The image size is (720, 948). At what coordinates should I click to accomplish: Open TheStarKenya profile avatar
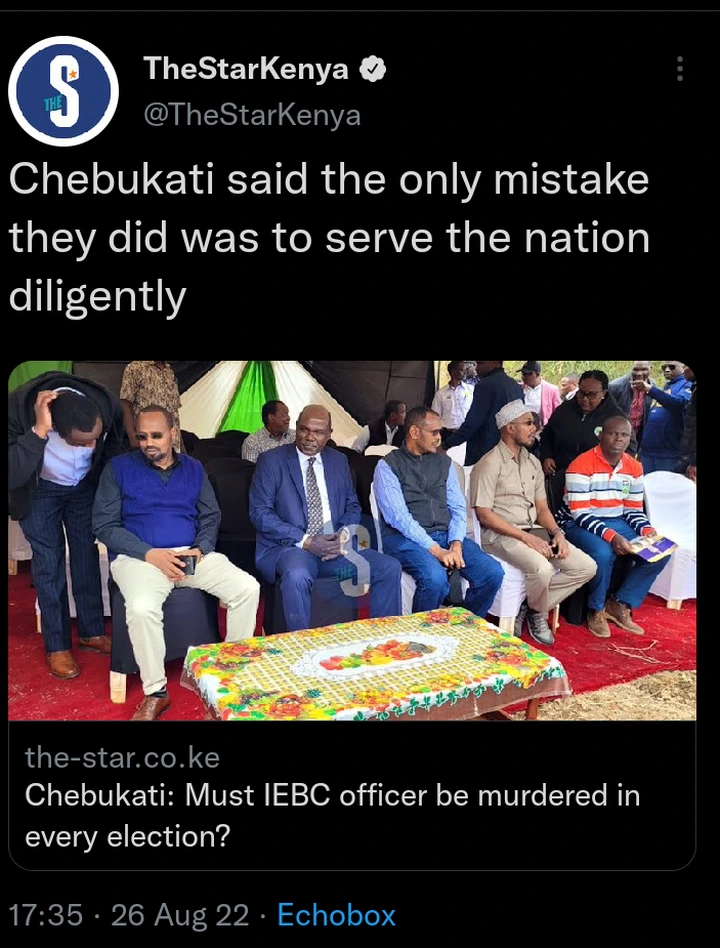[x=63, y=91]
